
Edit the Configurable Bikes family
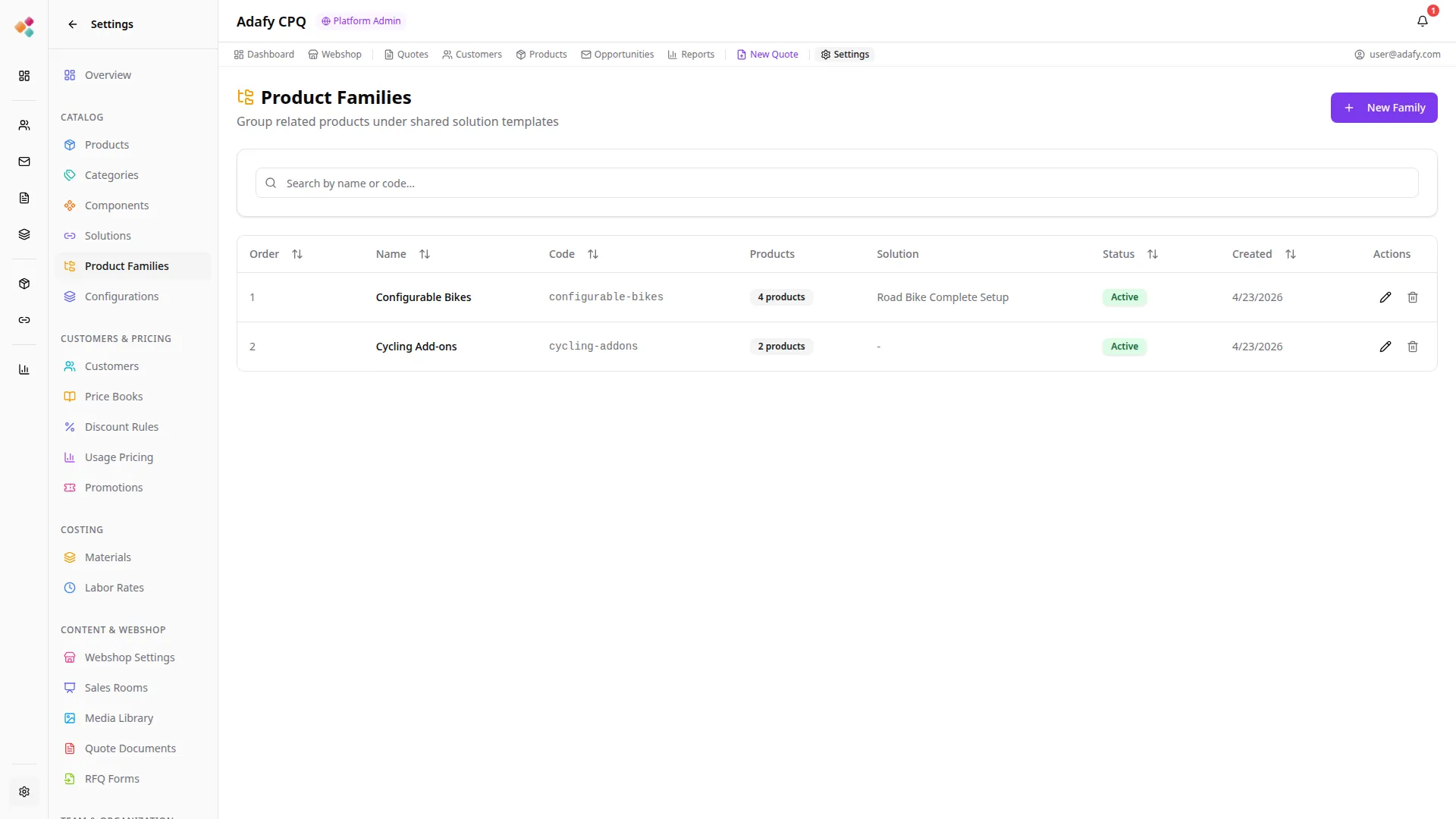1385,297
